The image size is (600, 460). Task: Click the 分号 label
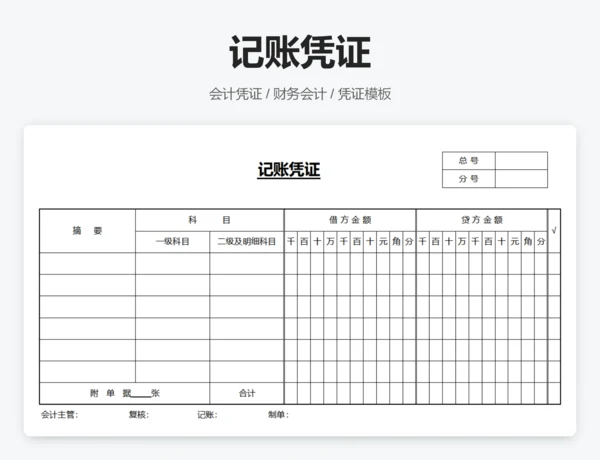click(x=469, y=179)
